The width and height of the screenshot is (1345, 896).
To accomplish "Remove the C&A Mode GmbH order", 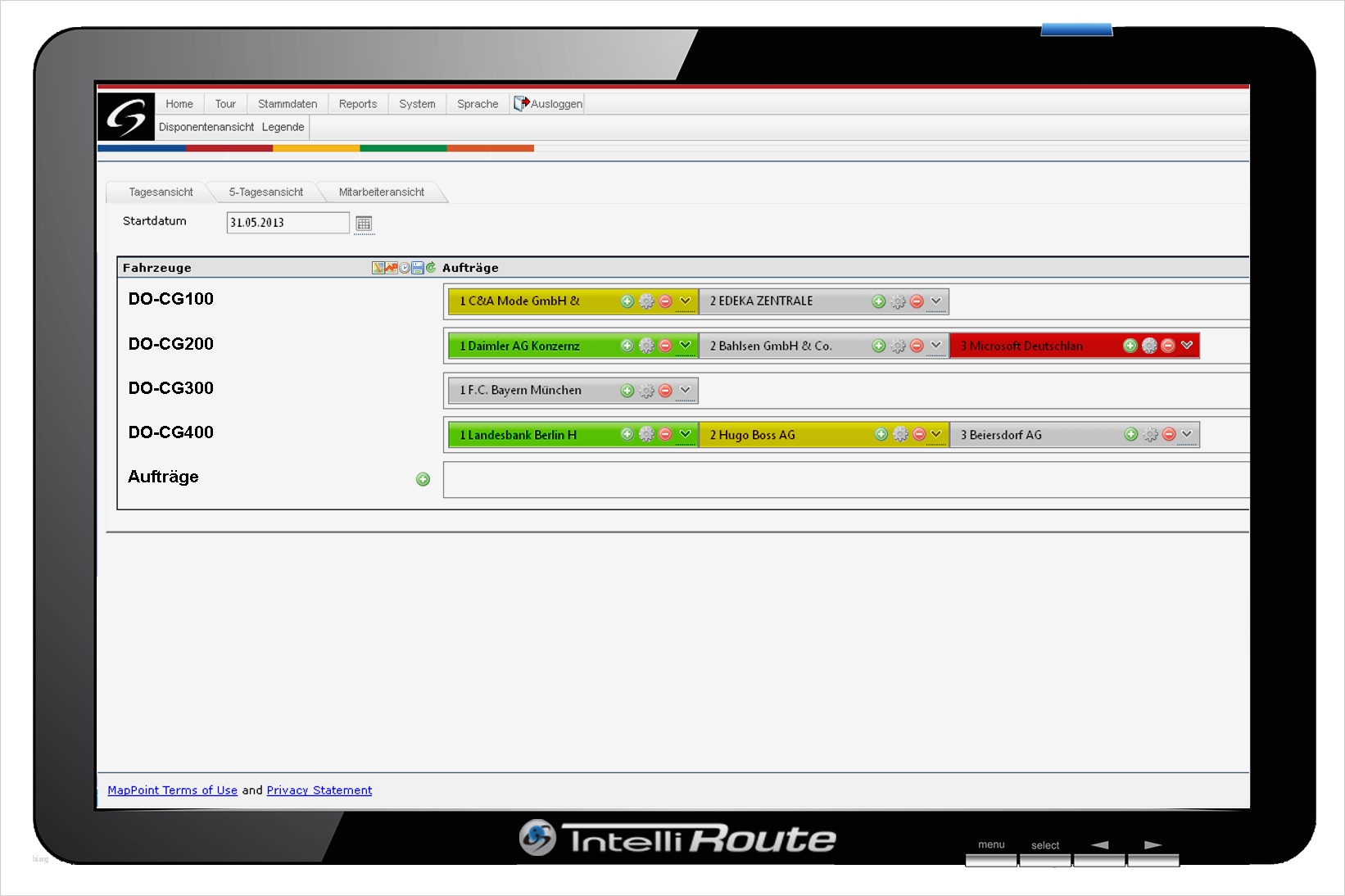I will pyautogui.click(x=665, y=301).
